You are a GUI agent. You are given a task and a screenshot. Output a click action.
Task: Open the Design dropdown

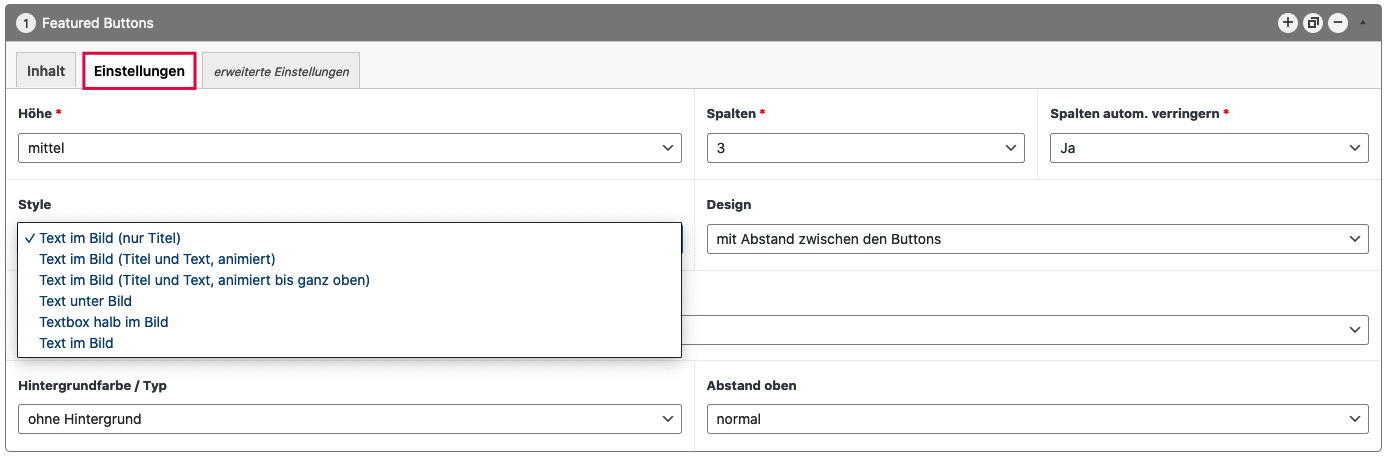[1037, 239]
